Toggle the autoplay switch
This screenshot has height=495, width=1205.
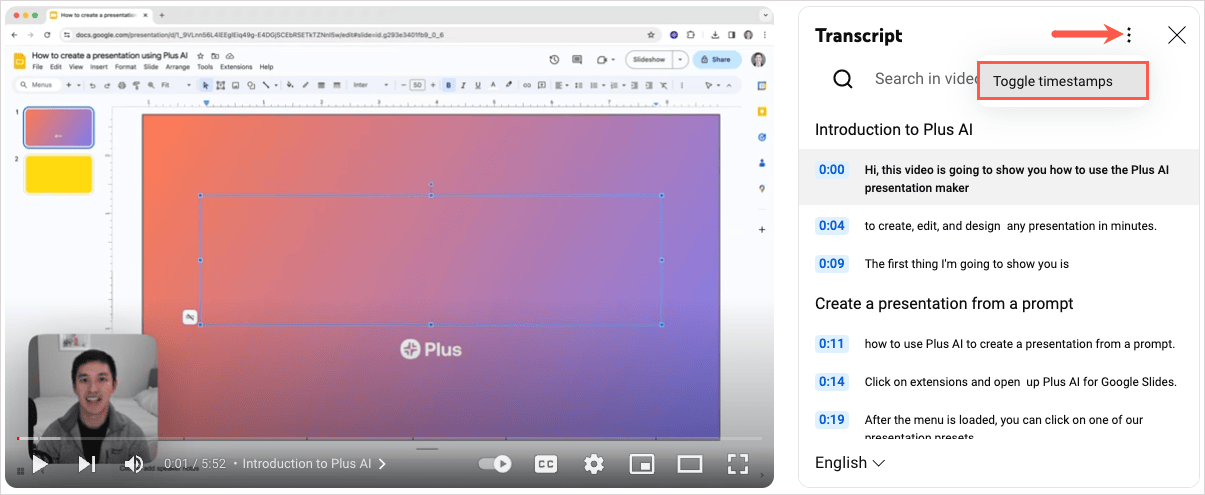[x=496, y=464]
